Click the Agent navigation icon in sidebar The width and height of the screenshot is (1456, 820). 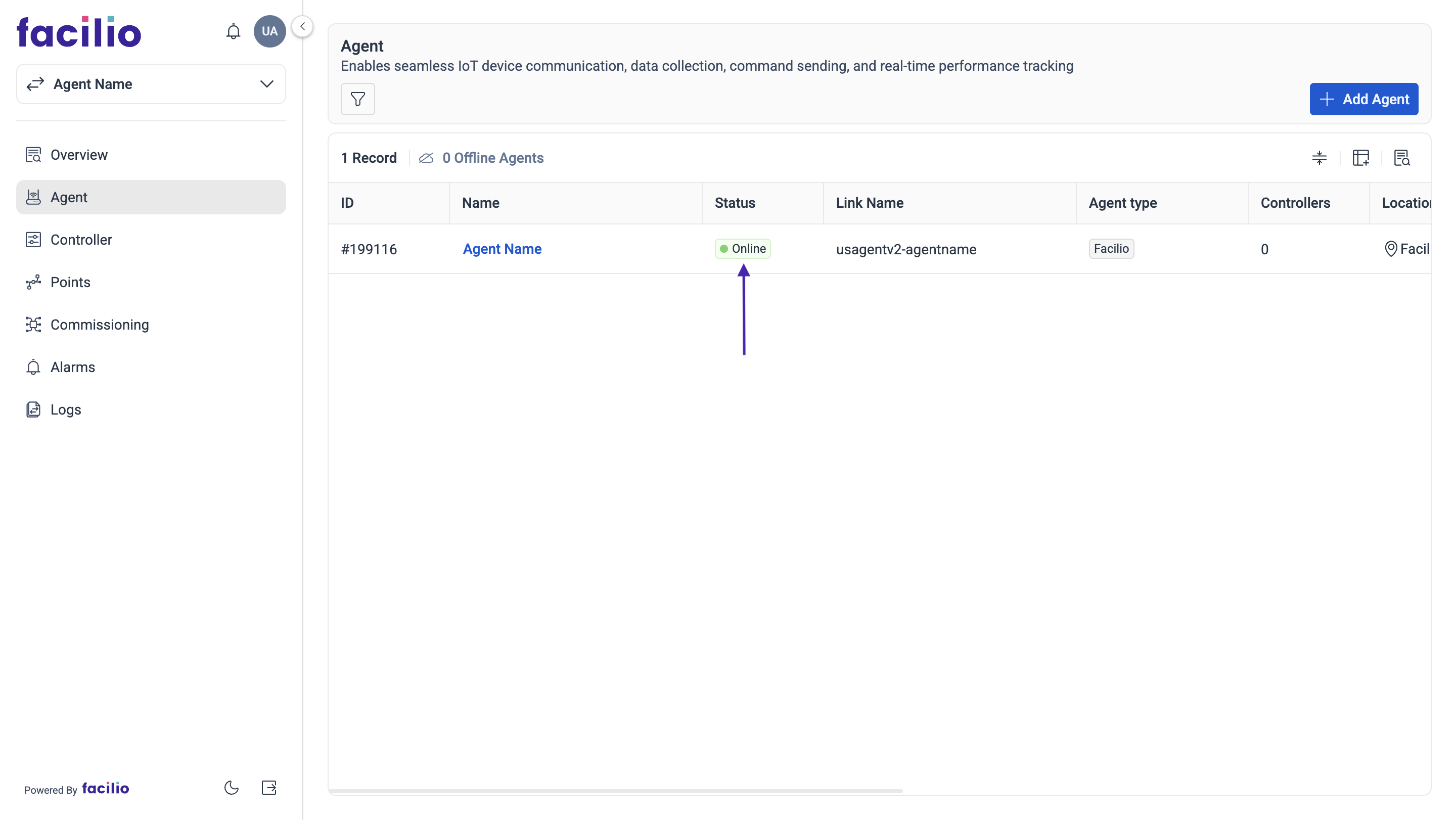(x=33, y=197)
